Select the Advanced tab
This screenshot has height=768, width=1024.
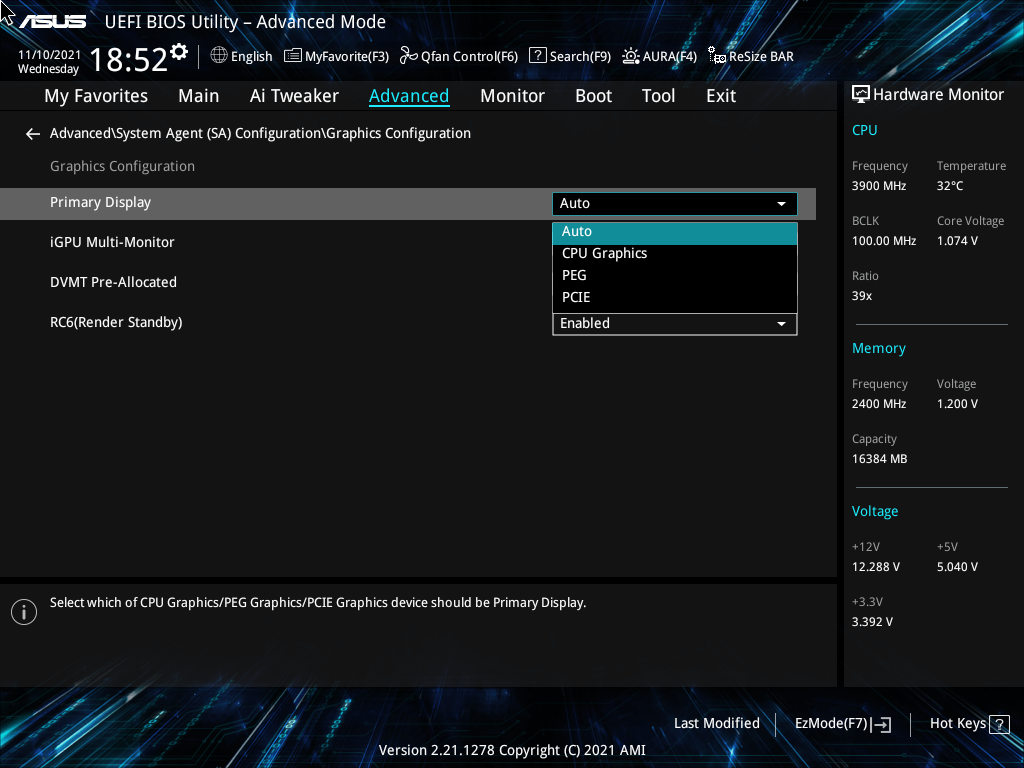pyautogui.click(x=409, y=96)
